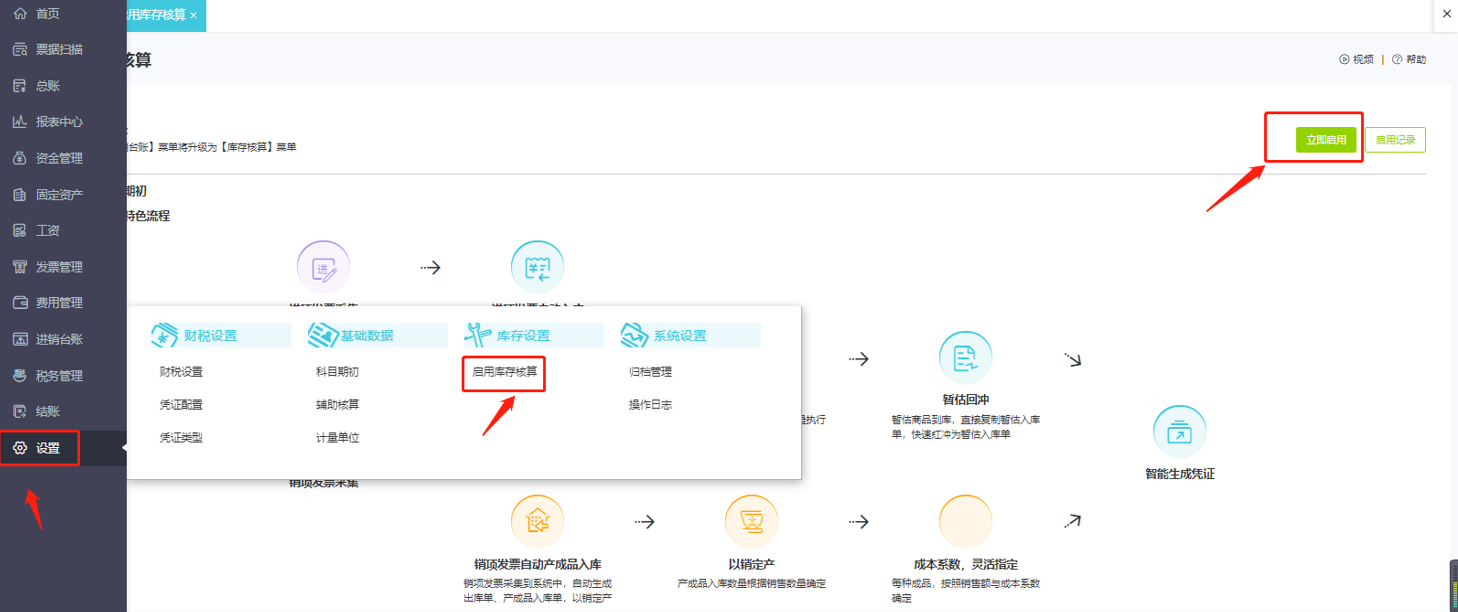Choose 操作日志 submenu entry

pyautogui.click(x=650, y=405)
